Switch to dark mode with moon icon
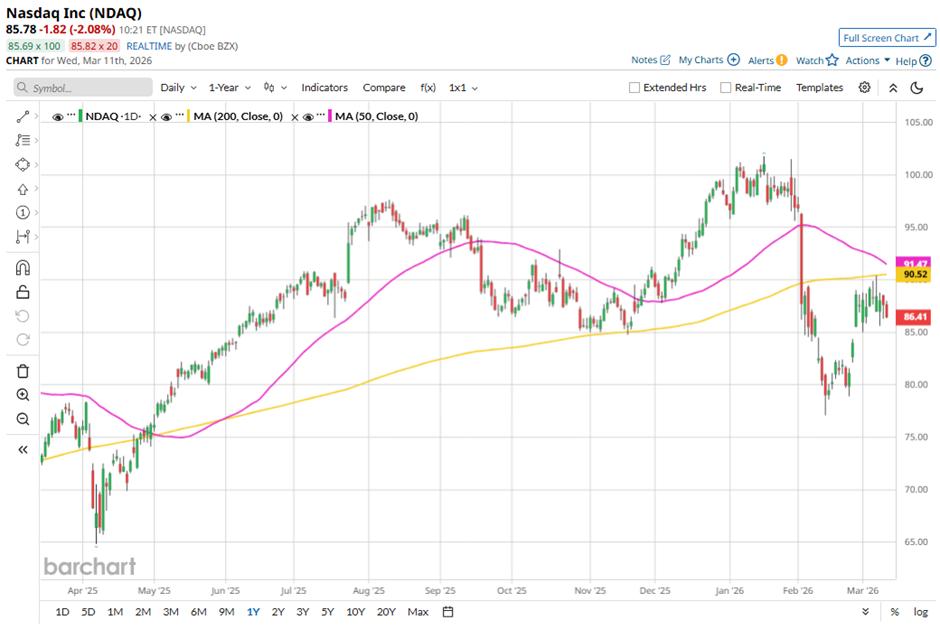The width and height of the screenshot is (940, 629). [x=917, y=88]
